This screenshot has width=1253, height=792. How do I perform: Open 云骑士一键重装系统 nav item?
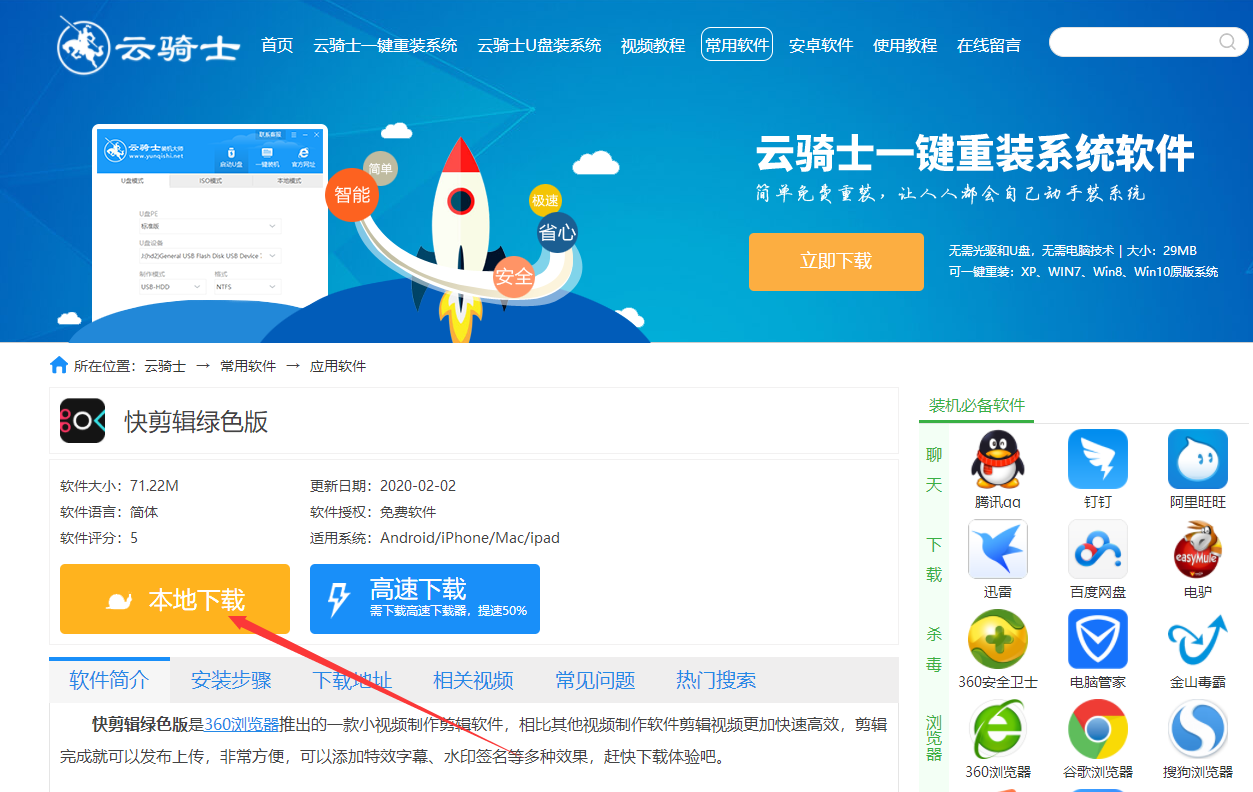[385, 45]
